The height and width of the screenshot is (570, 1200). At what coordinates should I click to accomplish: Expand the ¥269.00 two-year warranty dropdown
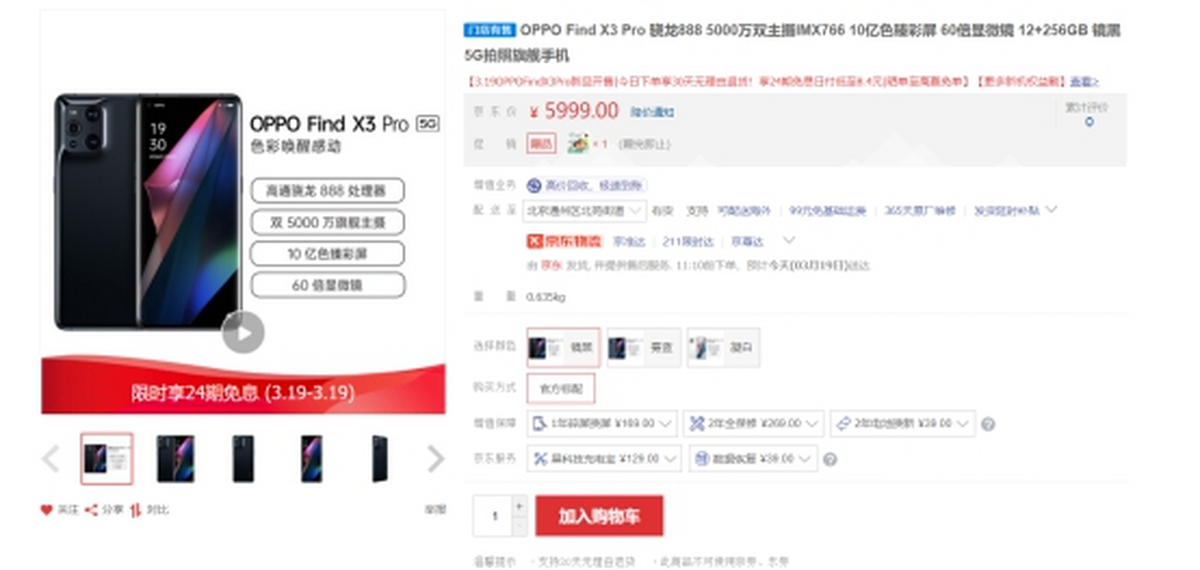754,424
